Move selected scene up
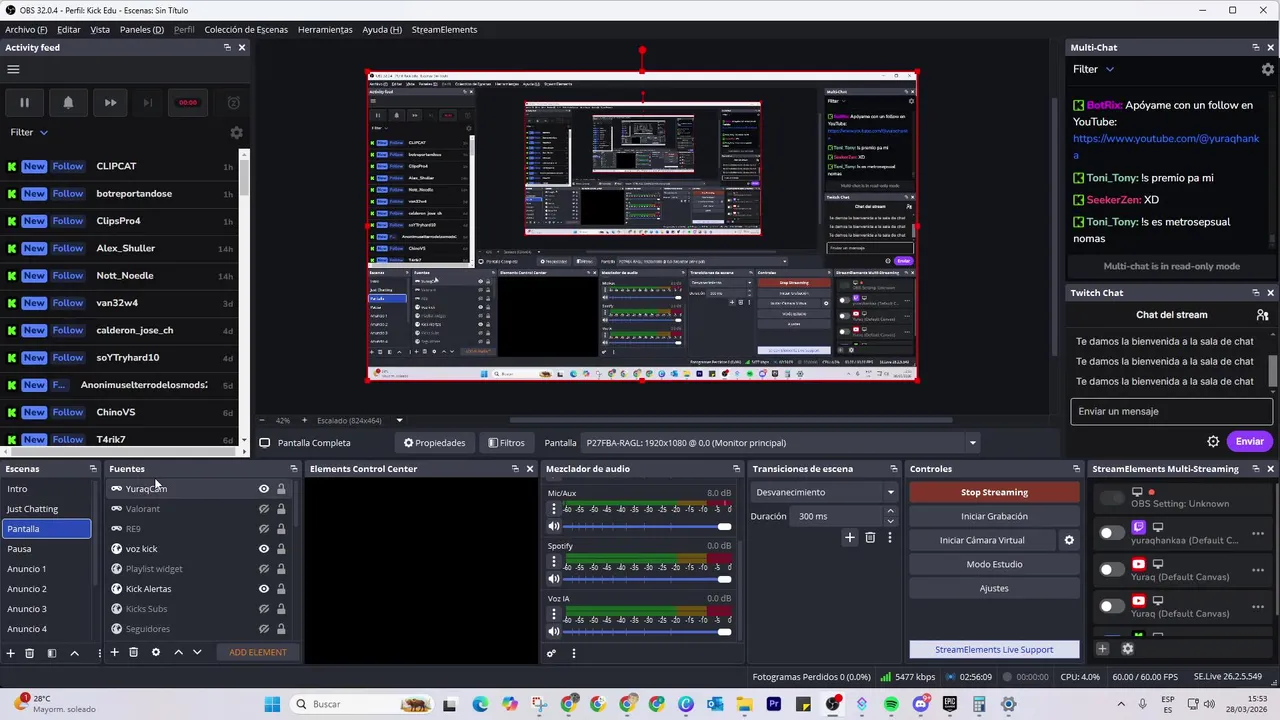The image size is (1280, 720). 74,652
